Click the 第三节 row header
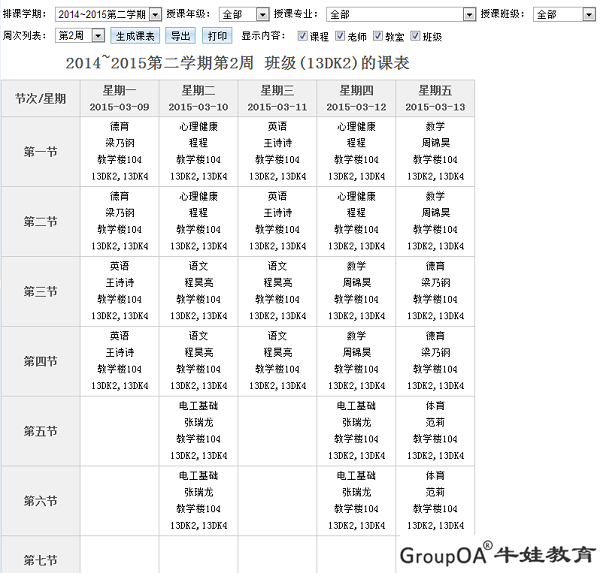Viewport: 600px width, 573px height. [41, 292]
